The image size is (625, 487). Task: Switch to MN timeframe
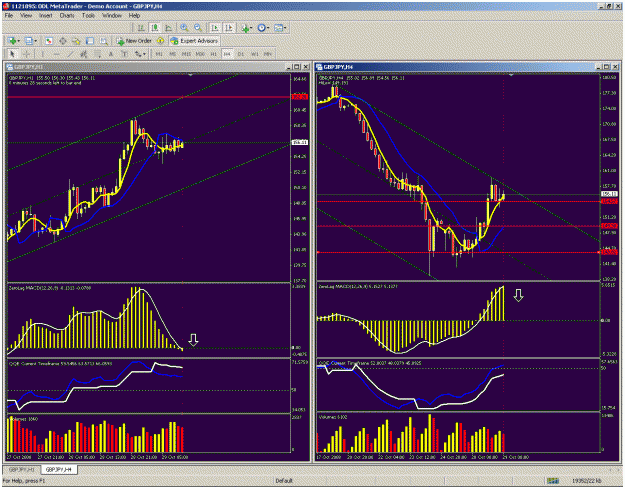click(268, 54)
